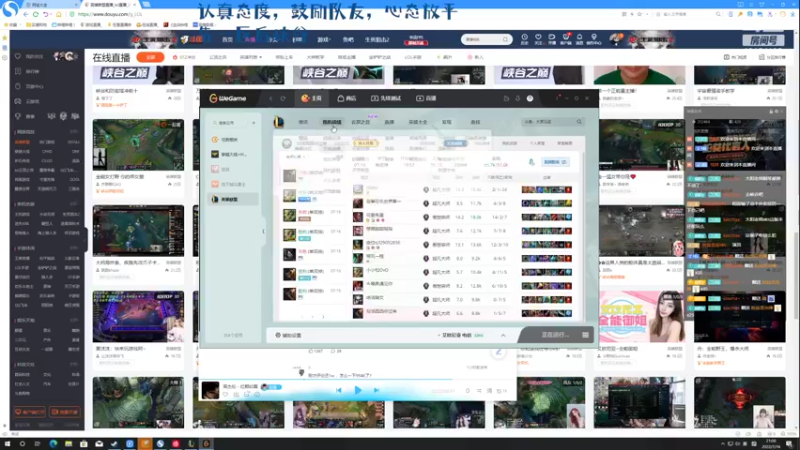
Task: Open the Windows Start menu
Action: click(8, 444)
